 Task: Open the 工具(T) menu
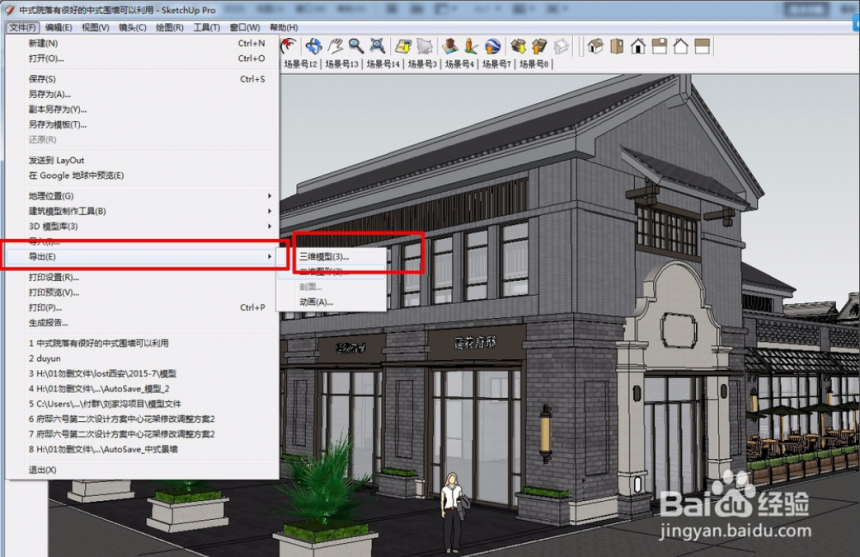pos(206,27)
